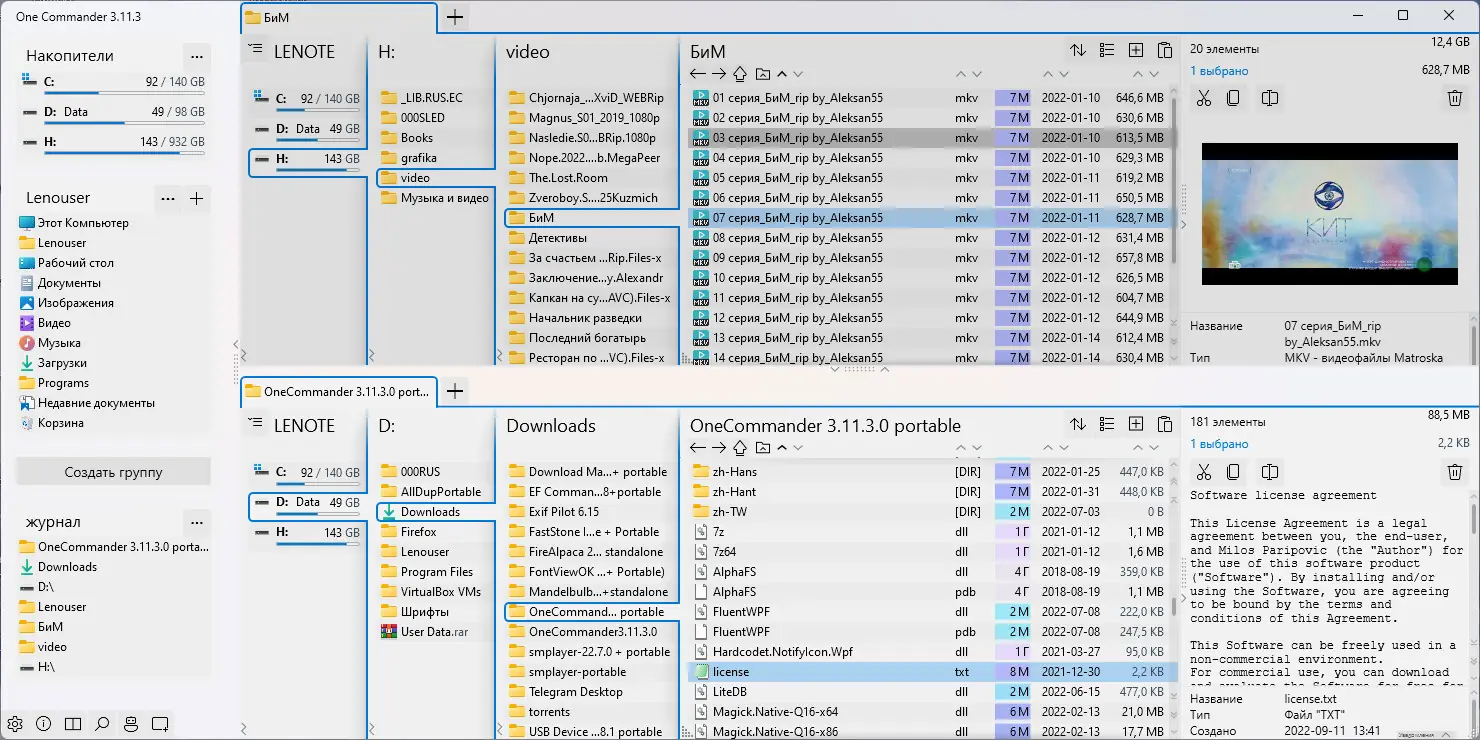This screenshot has width=1480, height=740.
Task: Open drive H: in Накопители sidebar
Action: pyautogui.click(x=112, y=145)
